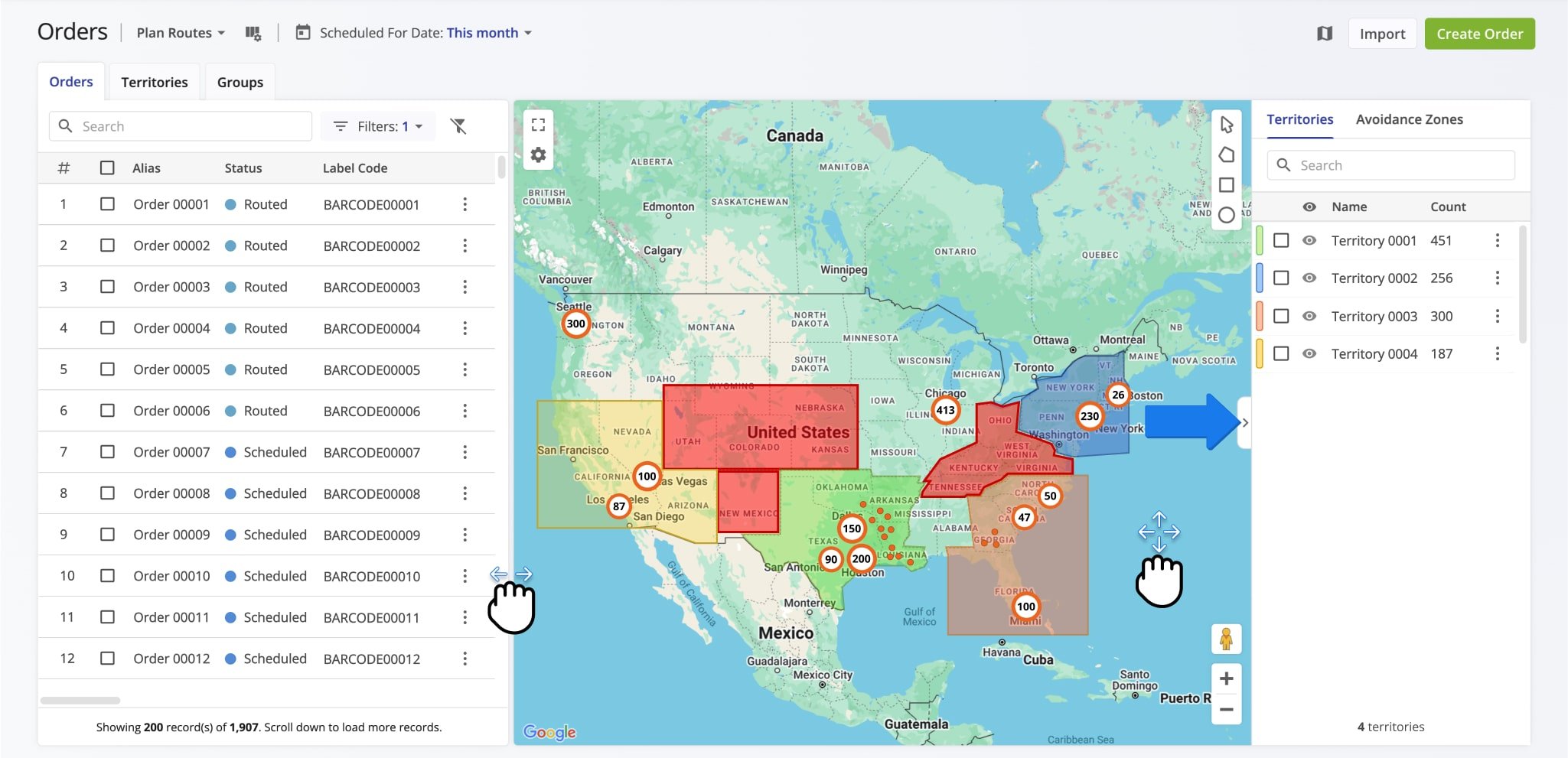Click the 300 cluster marker near Seattle
Image resolution: width=1568 pixels, height=758 pixels.
(x=576, y=324)
